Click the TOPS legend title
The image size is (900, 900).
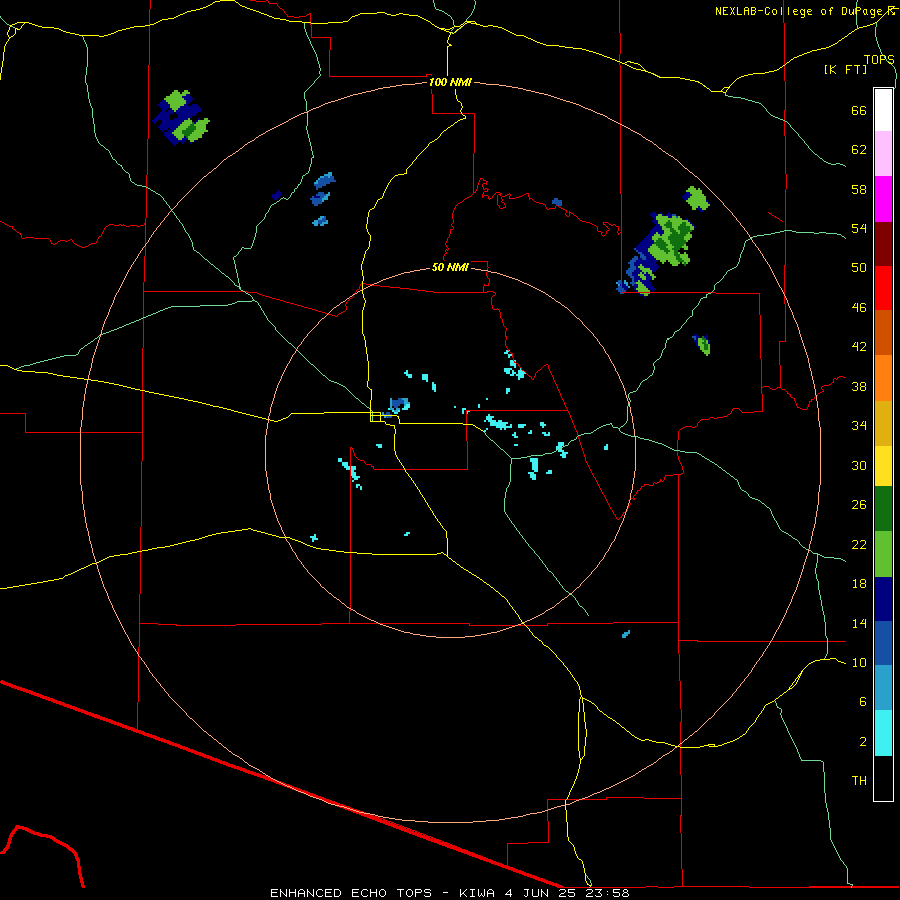(x=879, y=59)
